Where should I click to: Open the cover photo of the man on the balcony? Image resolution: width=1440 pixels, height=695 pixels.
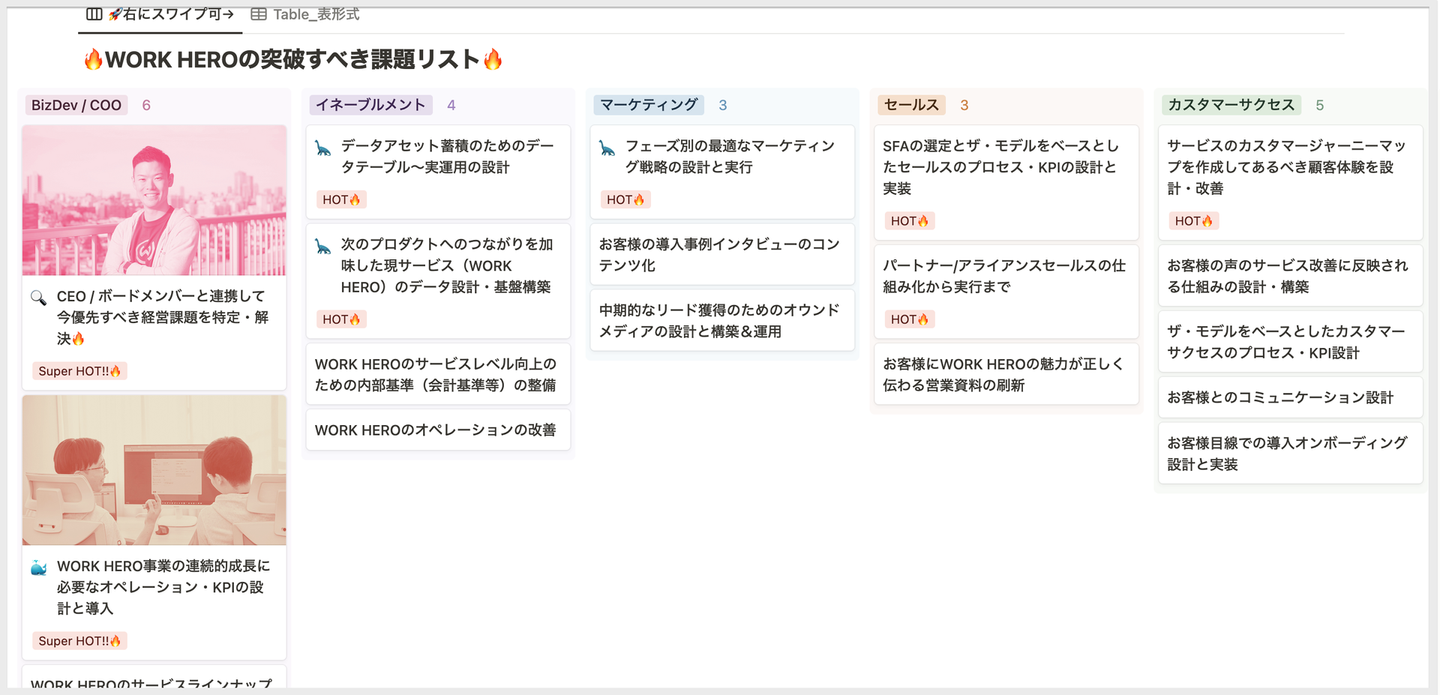point(154,200)
